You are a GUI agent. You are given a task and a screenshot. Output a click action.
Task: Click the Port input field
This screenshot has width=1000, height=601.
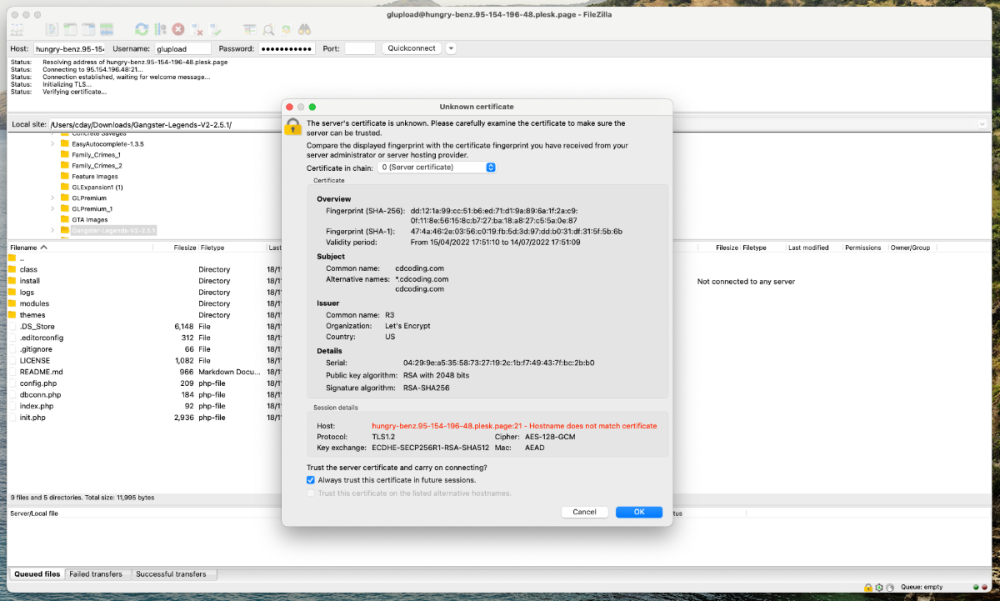pos(359,48)
